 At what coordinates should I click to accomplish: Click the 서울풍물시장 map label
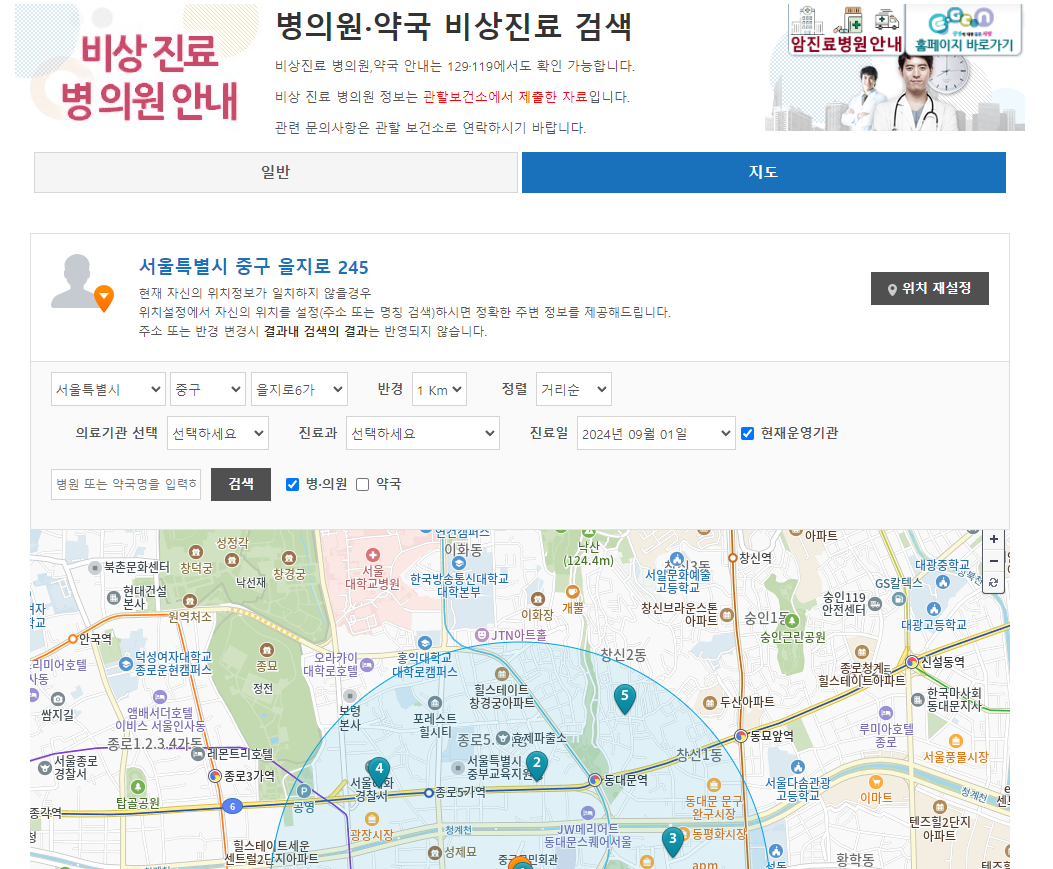point(956,757)
